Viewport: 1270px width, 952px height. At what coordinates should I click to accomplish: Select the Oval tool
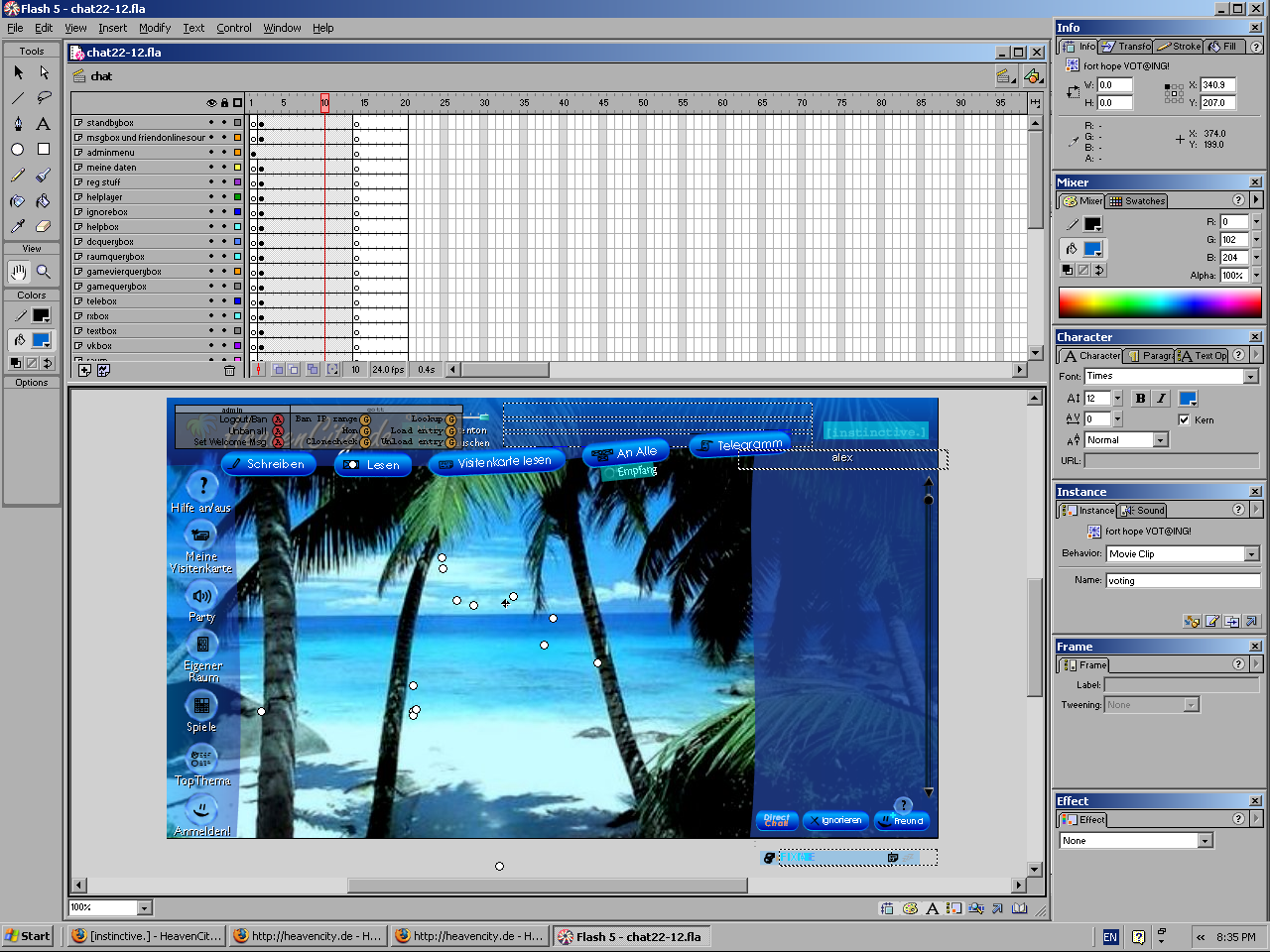(x=18, y=150)
